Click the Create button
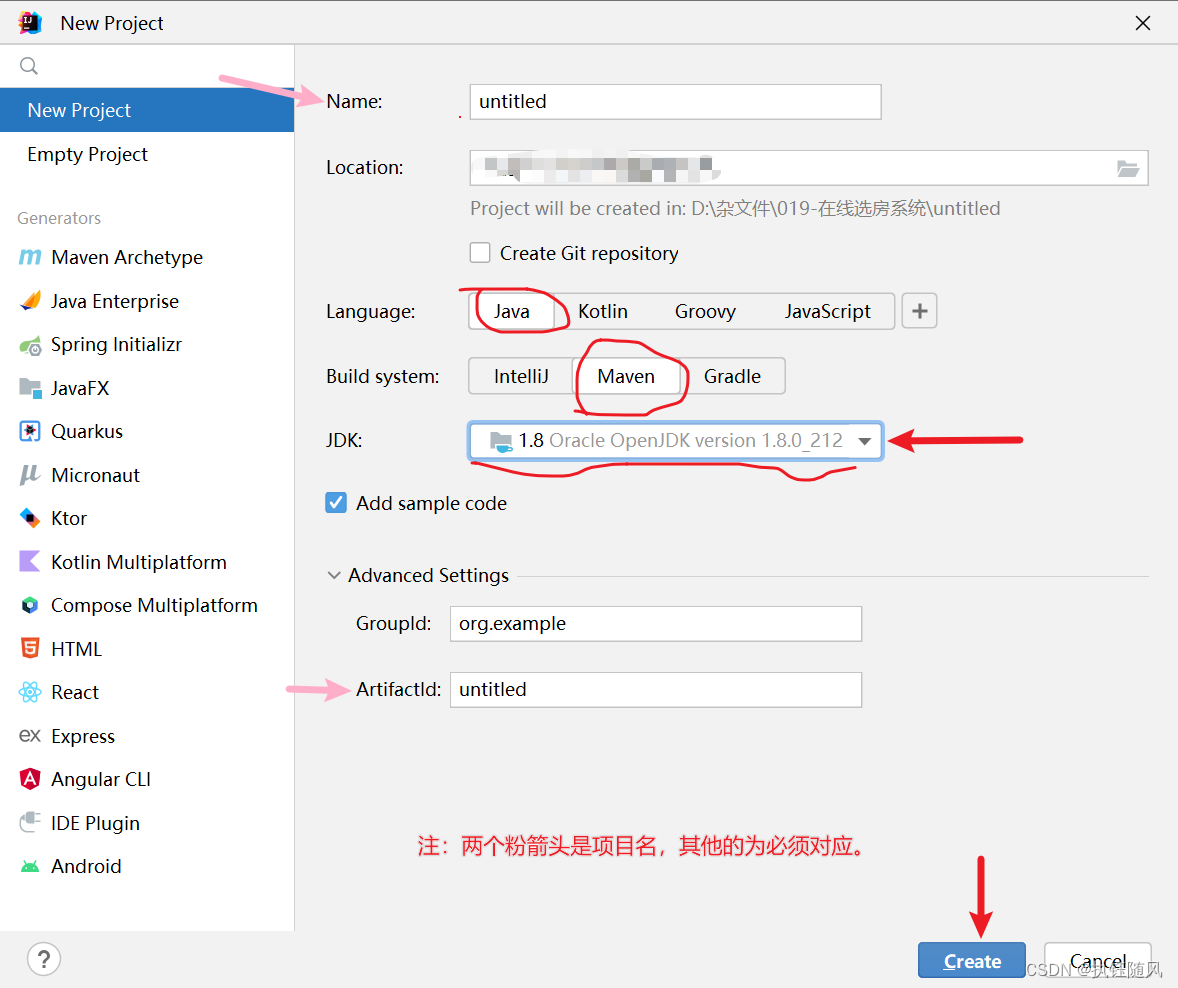This screenshot has height=988, width=1178. click(x=971, y=960)
